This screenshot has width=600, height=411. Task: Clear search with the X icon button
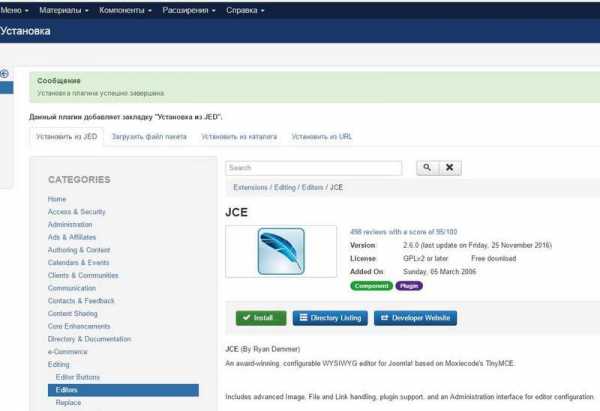[450, 168]
